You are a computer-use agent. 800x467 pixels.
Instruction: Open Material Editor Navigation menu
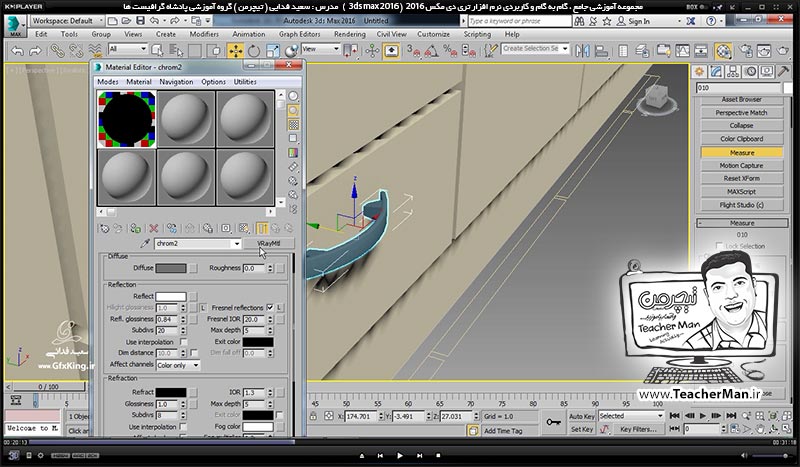pos(176,82)
